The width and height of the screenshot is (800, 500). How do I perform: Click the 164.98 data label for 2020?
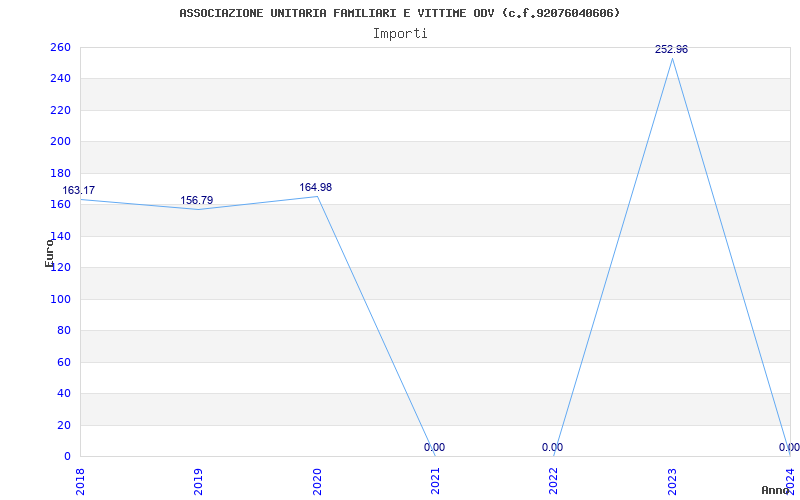315,187
